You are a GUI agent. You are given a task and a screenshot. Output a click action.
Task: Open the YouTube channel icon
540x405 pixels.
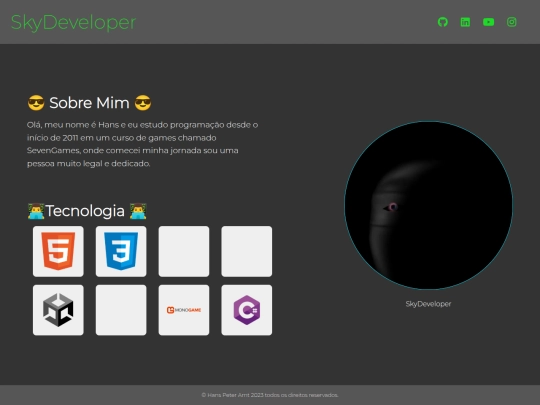click(x=488, y=22)
